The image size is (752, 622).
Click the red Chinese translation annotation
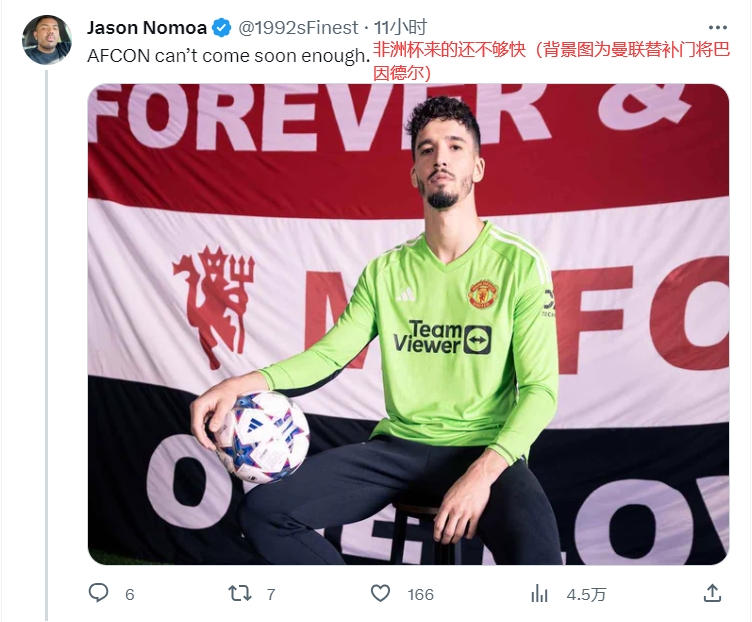coord(552,61)
